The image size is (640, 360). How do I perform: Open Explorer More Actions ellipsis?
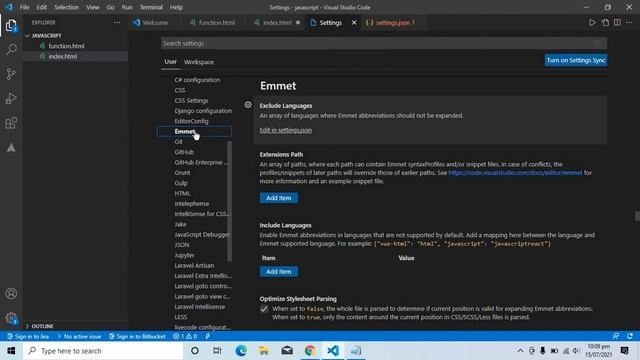[117, 22]
